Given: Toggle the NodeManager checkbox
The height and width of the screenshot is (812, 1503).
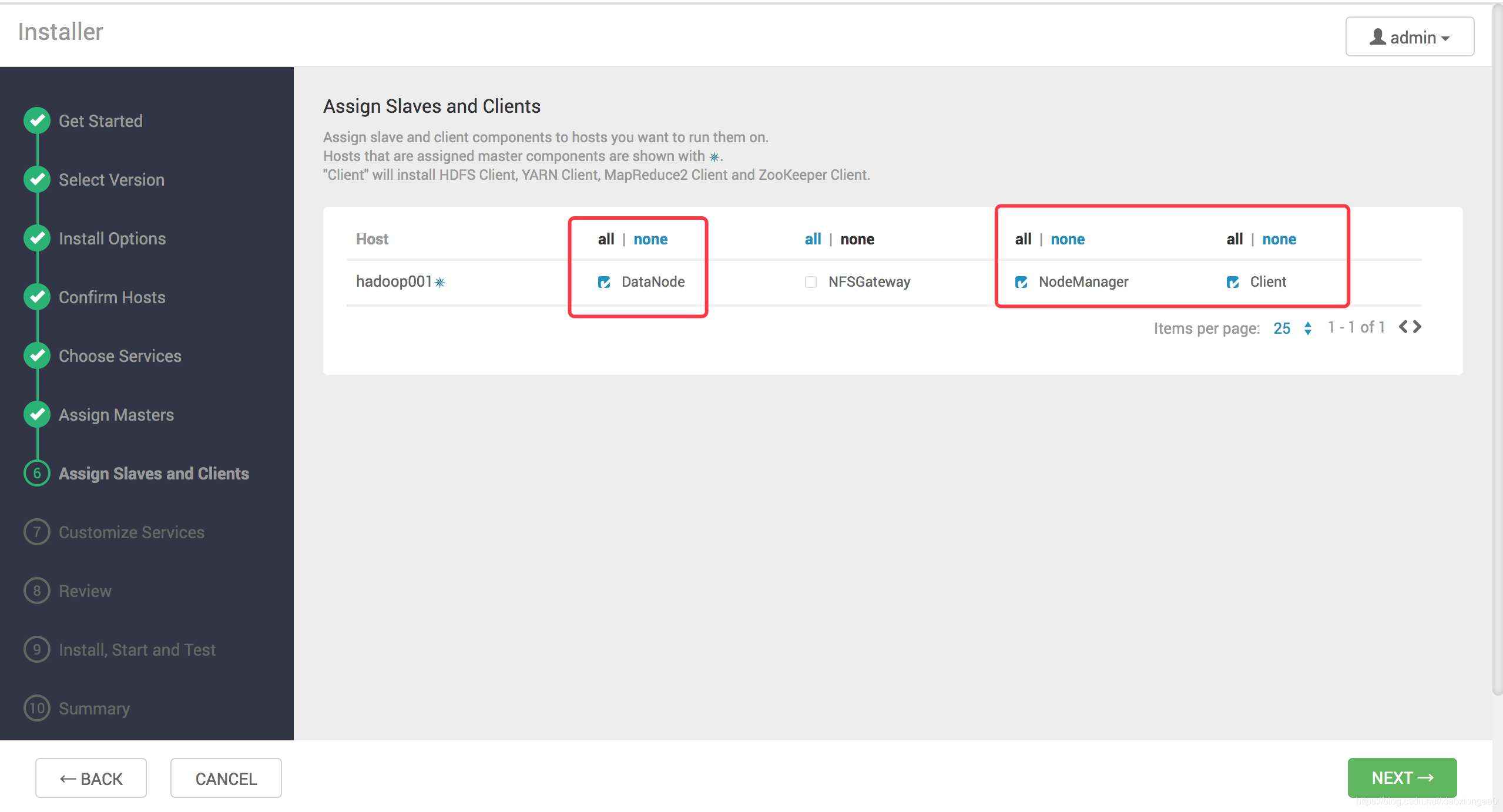Looking at the screenshot, I should point(1021,282).
